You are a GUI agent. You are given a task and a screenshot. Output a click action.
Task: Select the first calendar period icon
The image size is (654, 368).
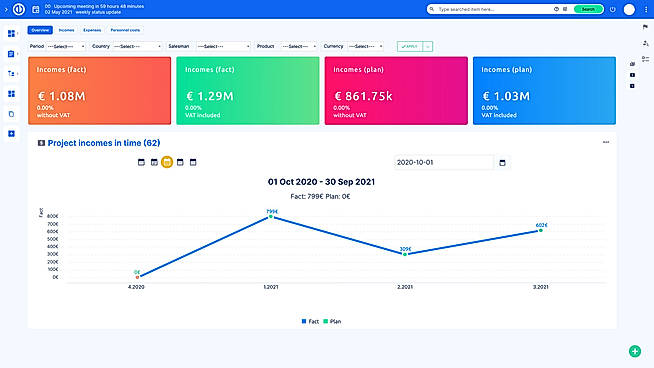pos(141,162)
